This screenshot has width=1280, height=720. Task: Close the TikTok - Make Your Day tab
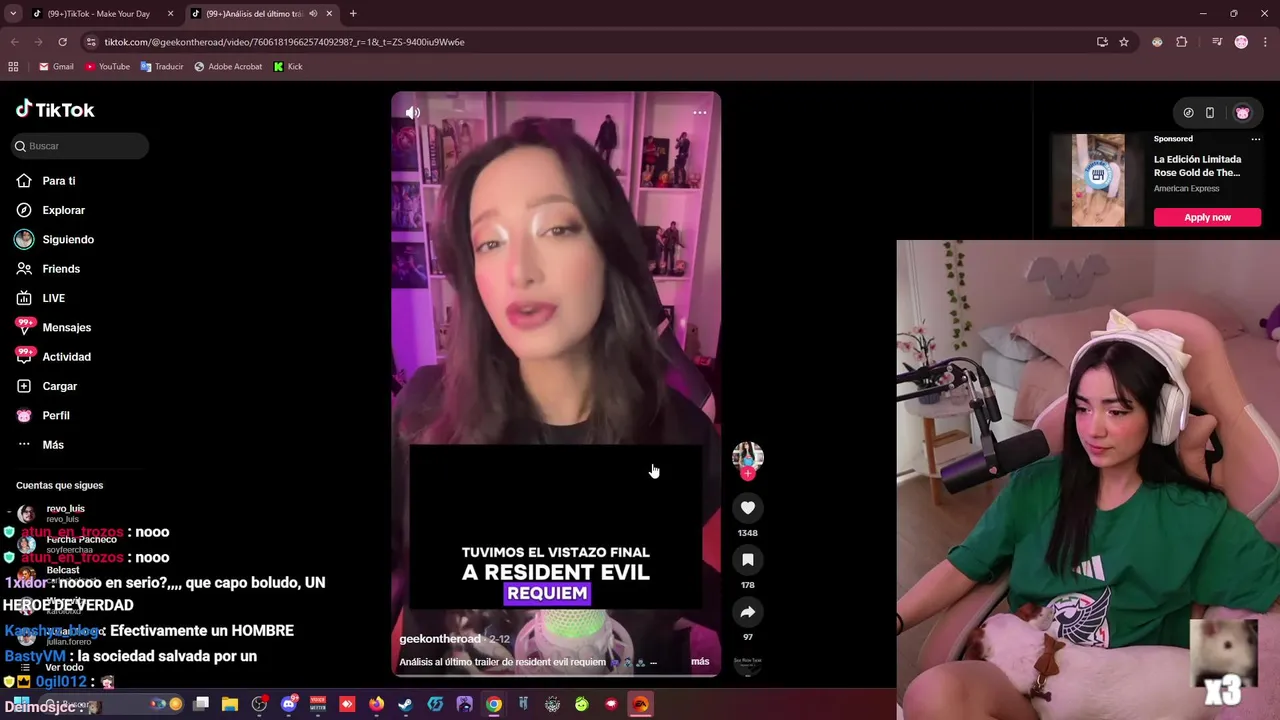coord(170,14)
